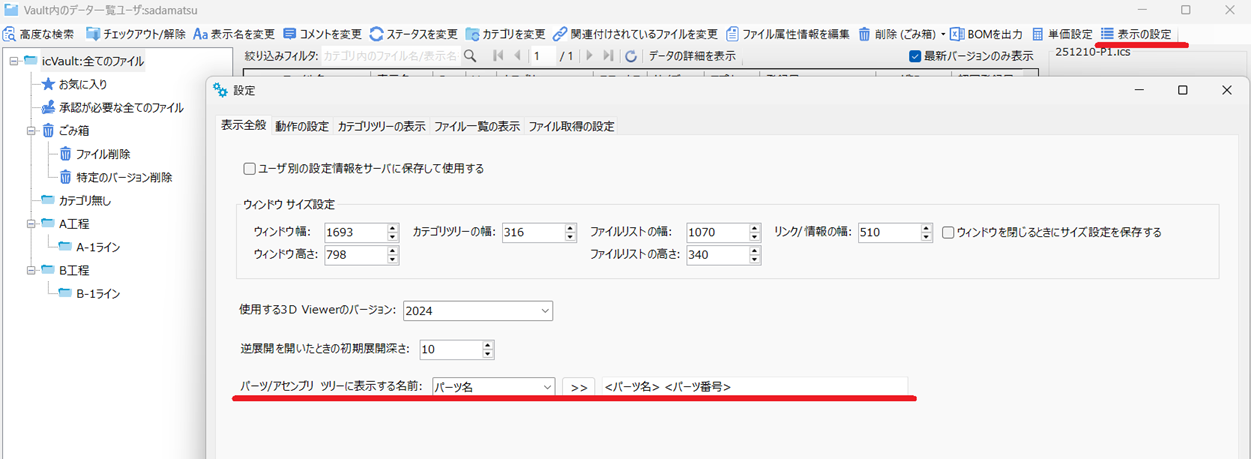Click the refresh list icon

pos(630,56)
